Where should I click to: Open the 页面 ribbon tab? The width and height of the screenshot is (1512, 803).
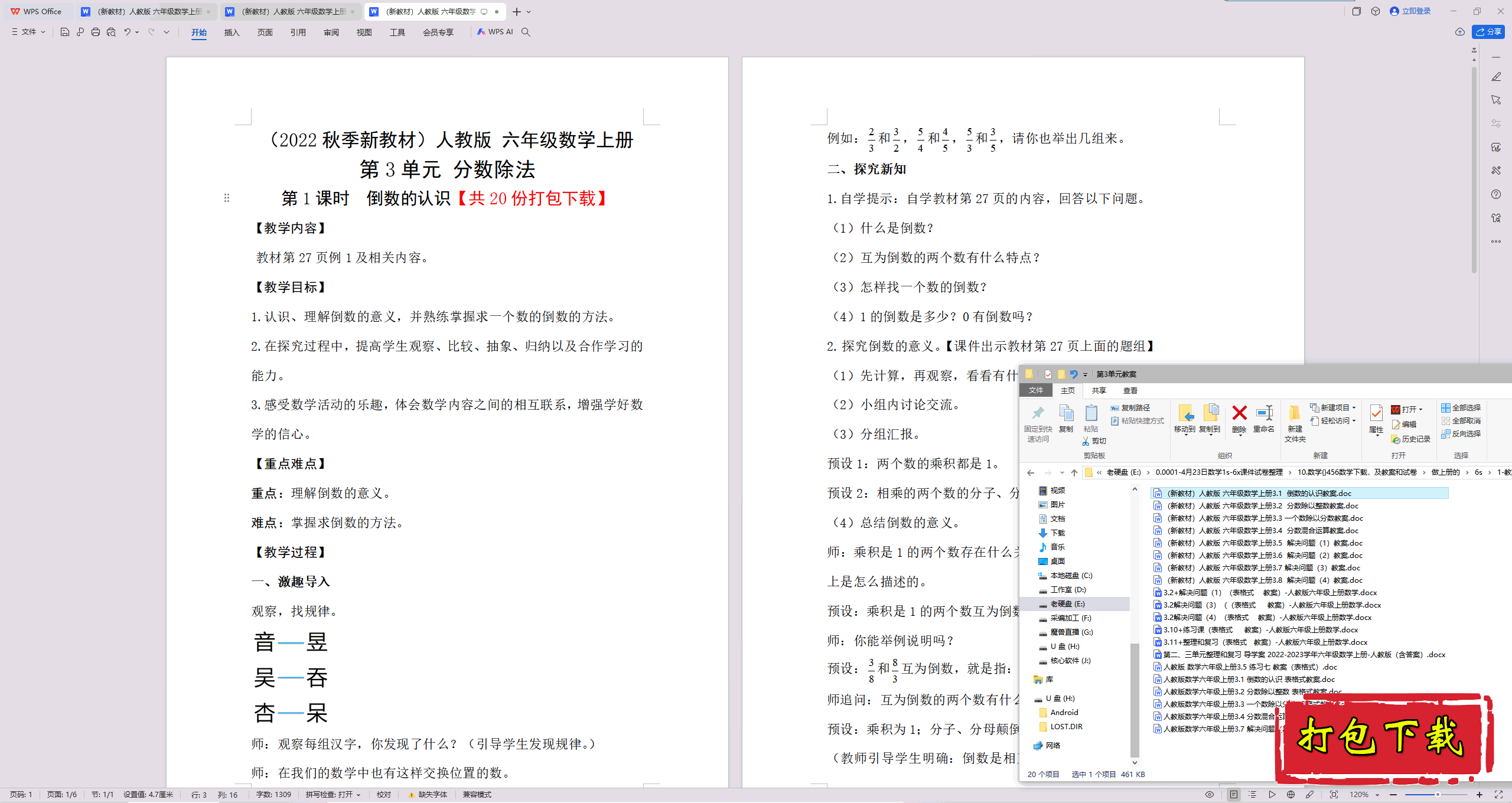265,32
